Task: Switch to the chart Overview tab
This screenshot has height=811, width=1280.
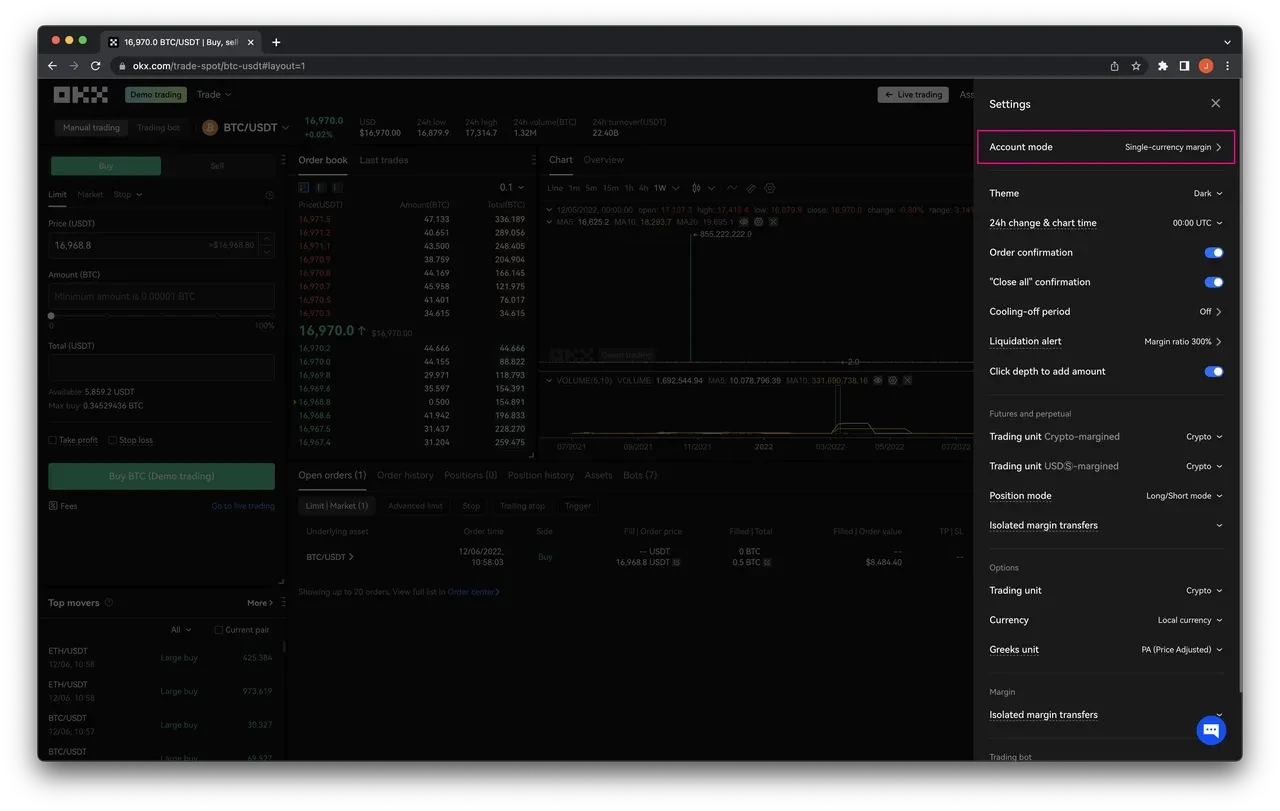Action: (603, 160)
